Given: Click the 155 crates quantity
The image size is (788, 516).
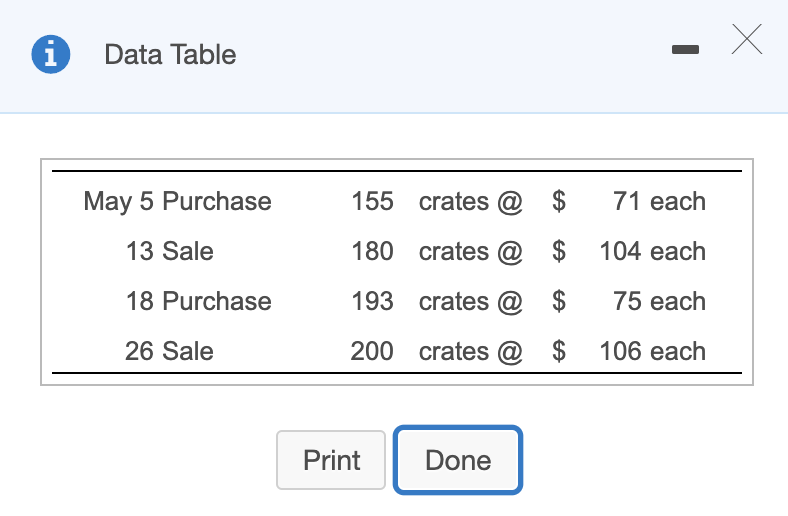Looking at the screenshot, I should point(372,201).
